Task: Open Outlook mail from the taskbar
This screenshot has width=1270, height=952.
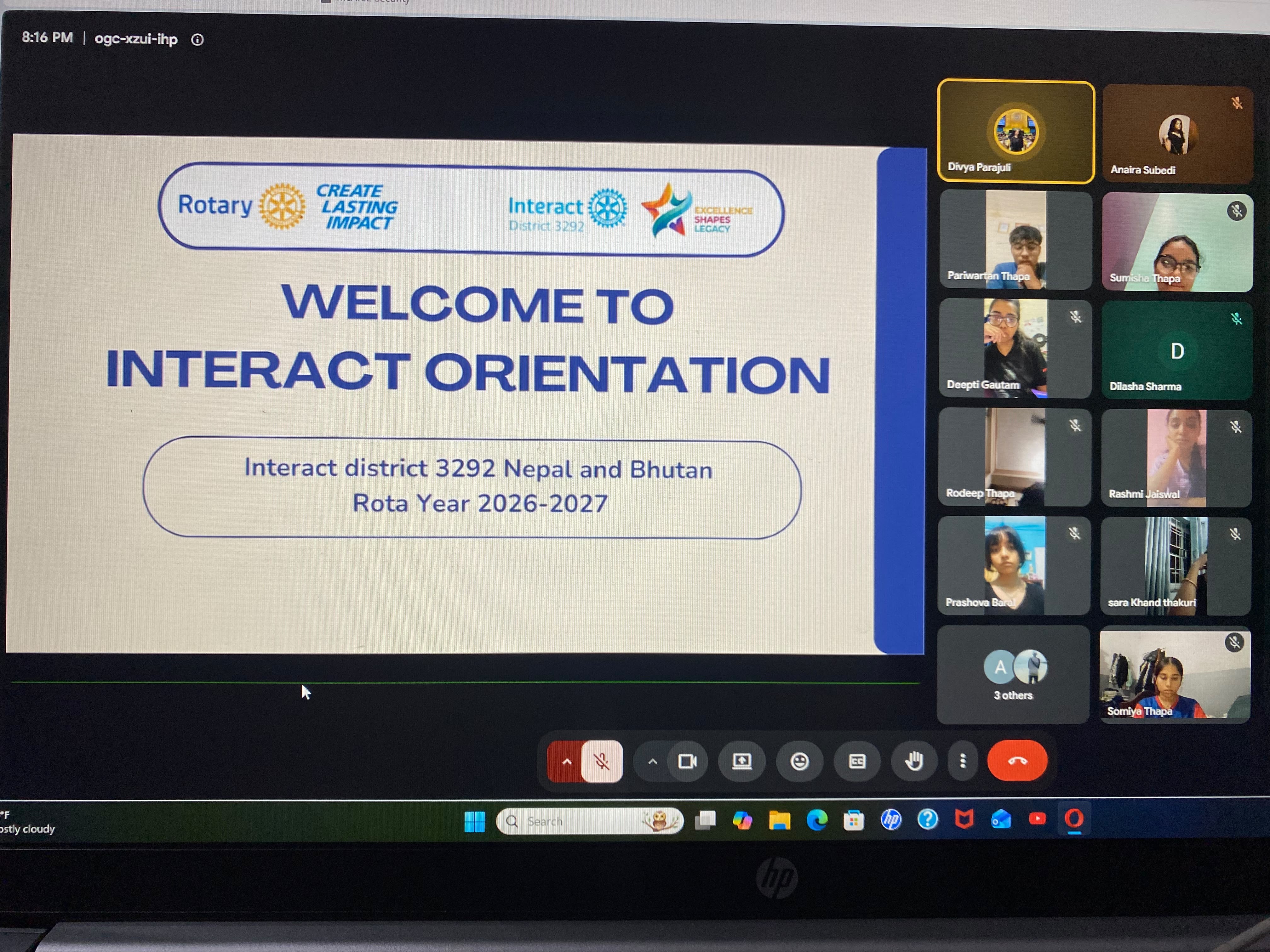Action: pyautogui.click(x=1001, y=819)
